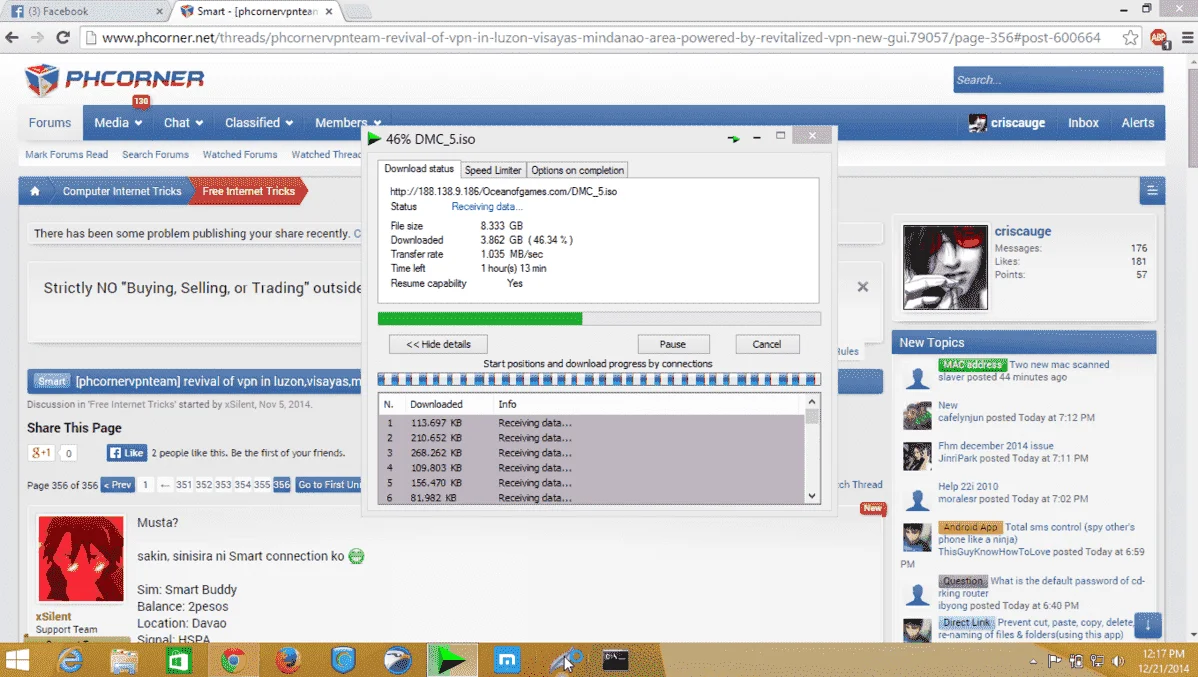The image size is (1198, 677).
Task: Open the sidebar menu icon near breadcrumb
Action: tap(1151, 191)
